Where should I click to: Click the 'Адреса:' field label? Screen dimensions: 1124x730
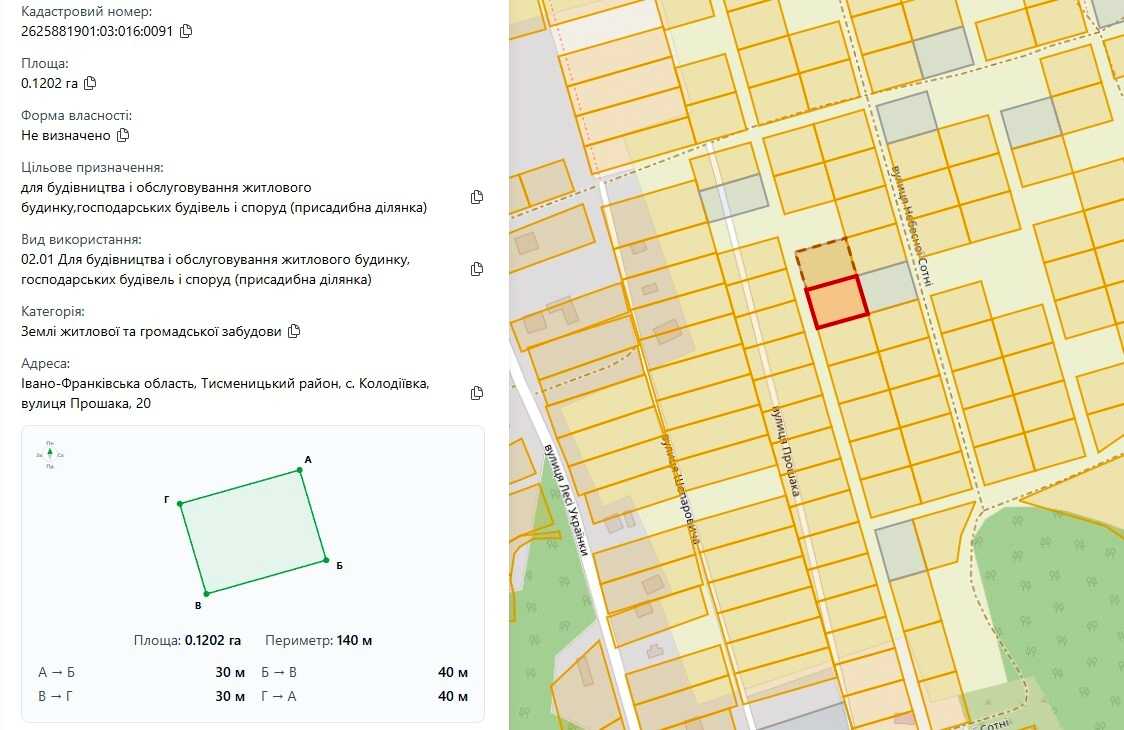[x=46, y=364]
